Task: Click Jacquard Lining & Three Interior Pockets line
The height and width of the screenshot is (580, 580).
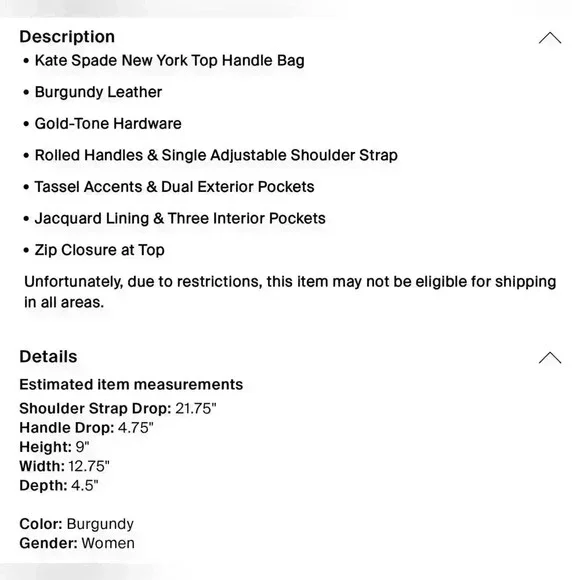Action: point(180,218)
